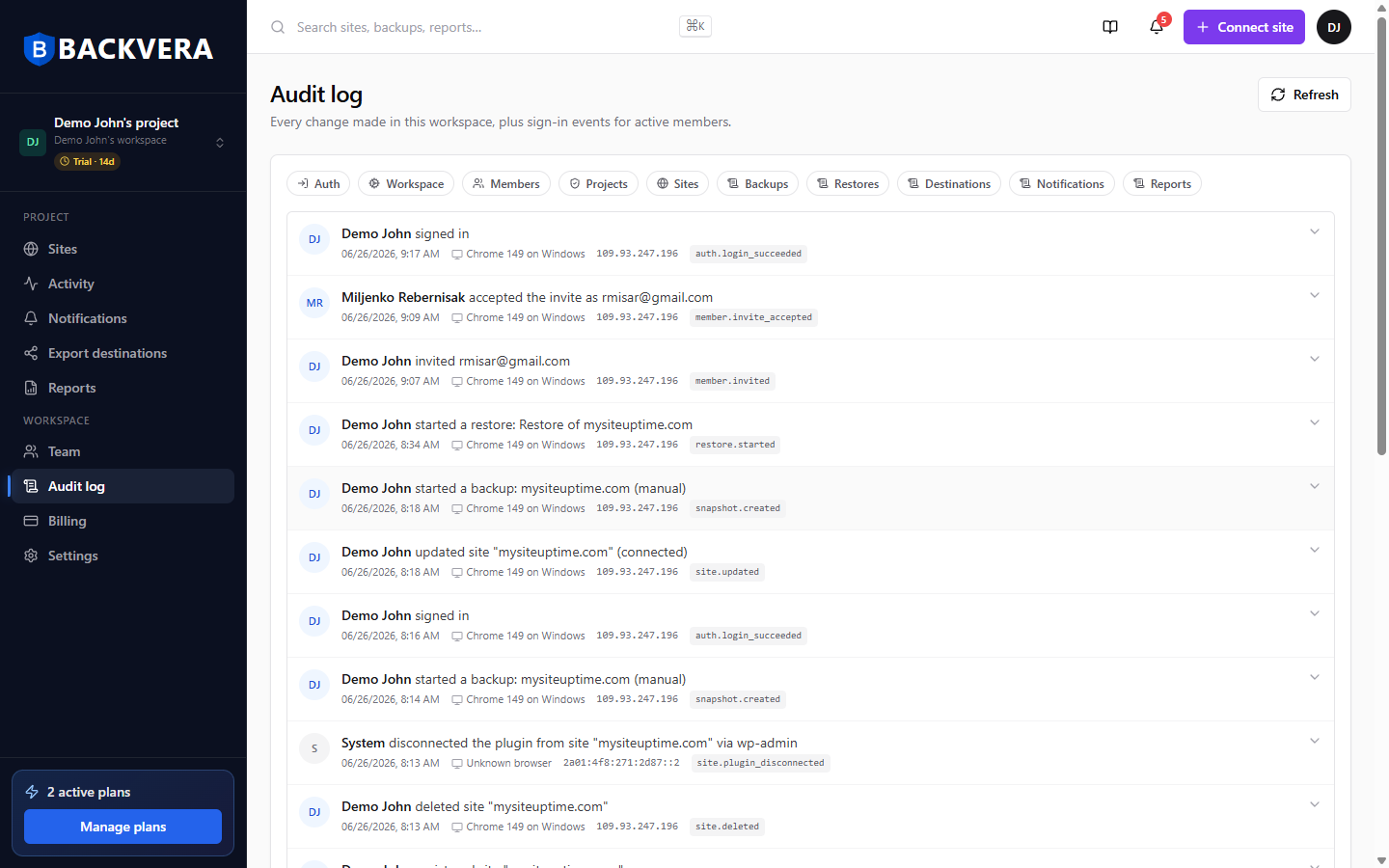The height and width of the screenshot is (868, 1389).
Task: Expand the plugin disconnected entry
Action: coord(1315,741)
